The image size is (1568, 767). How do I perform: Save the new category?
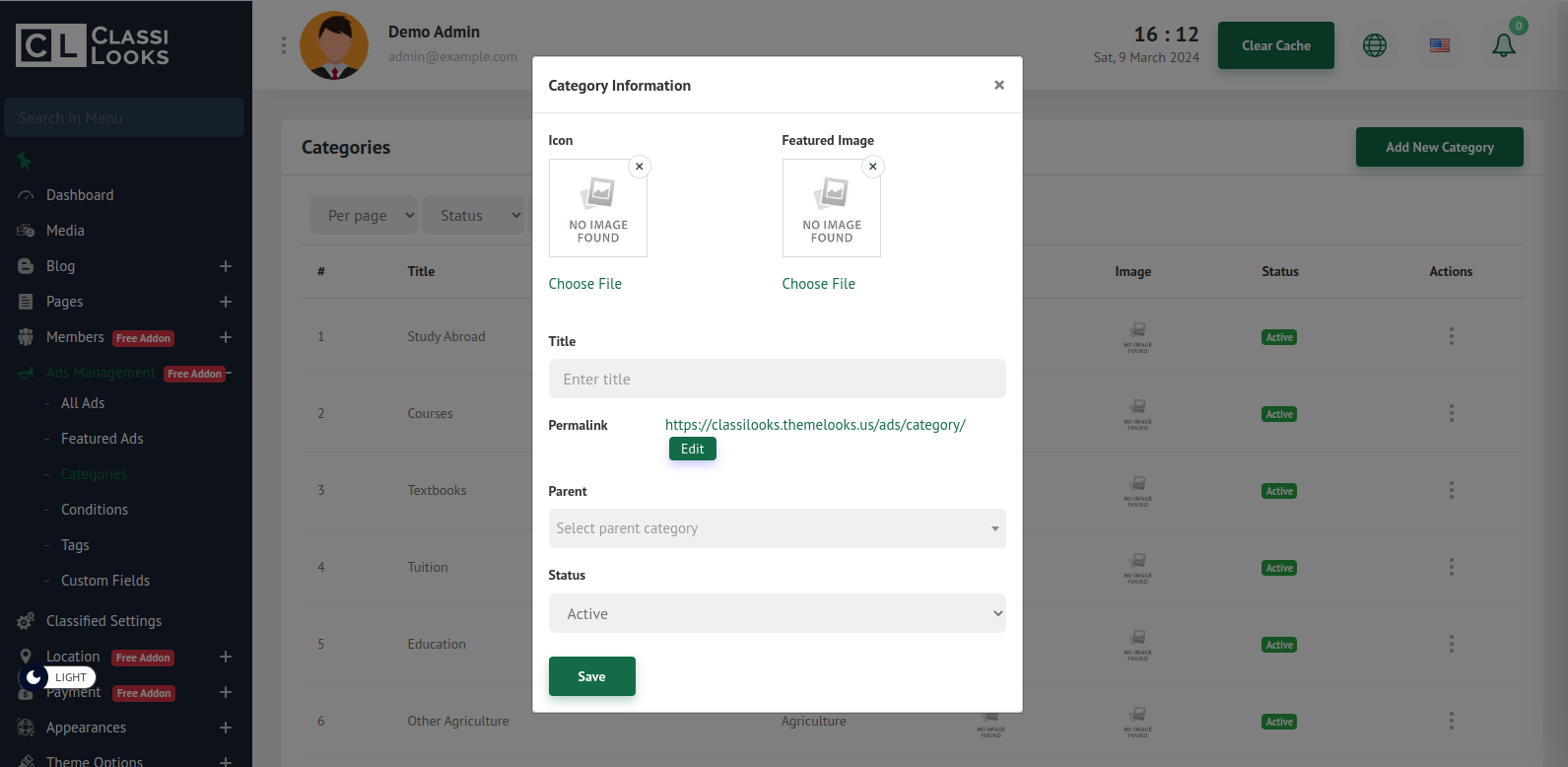tap(591, 676)
